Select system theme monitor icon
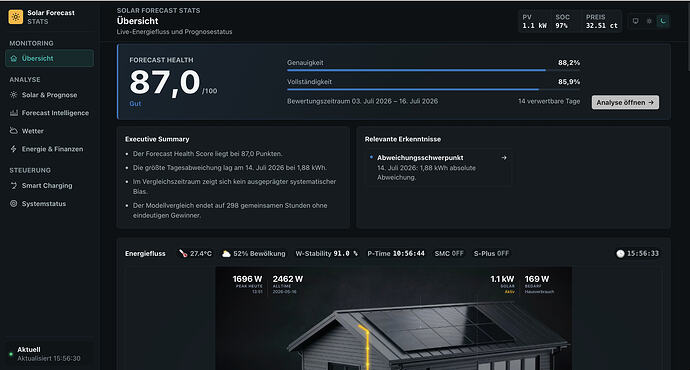Screen dimensions: 690x370 click(635, 21)
